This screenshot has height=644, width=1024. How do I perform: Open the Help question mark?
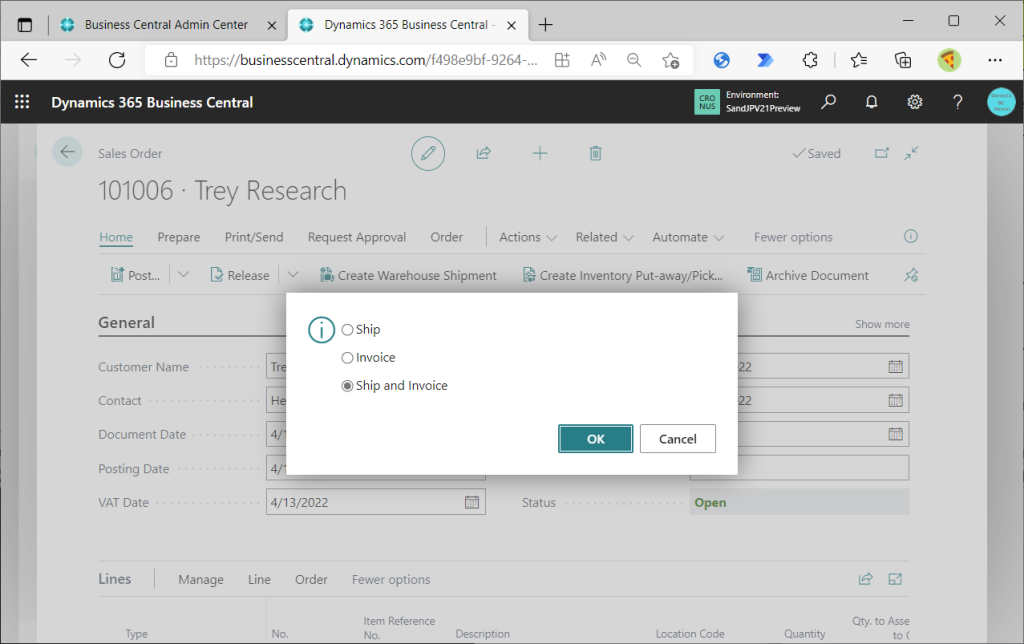957,102
